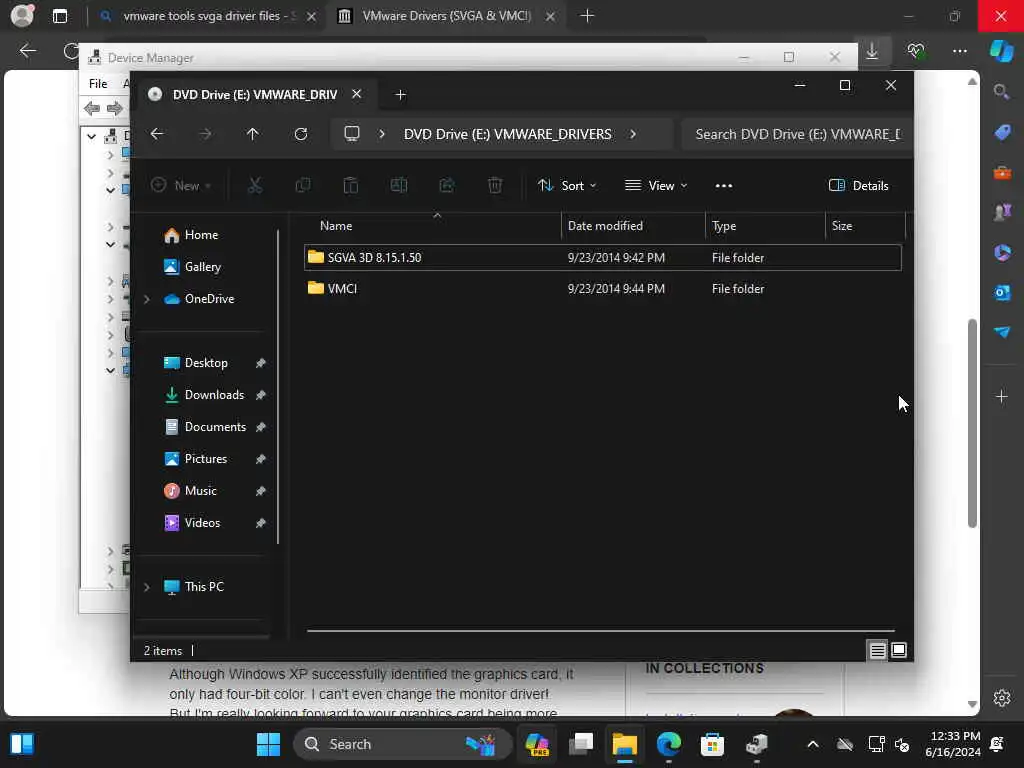The image size is (1024, 768).
Task: Open Browser essentials heart icon in Edge
Action: coord(916,51)
